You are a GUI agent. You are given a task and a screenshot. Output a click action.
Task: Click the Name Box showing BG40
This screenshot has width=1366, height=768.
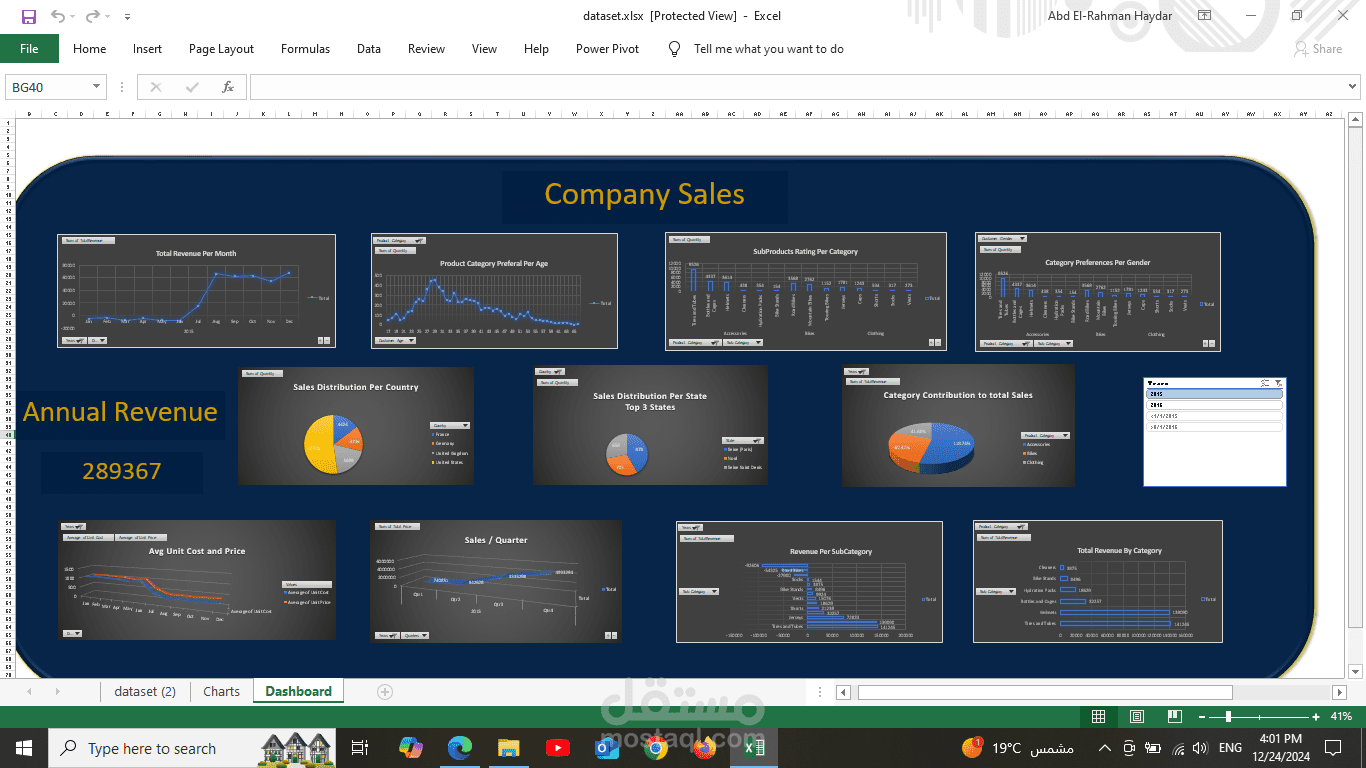(48, 87)
